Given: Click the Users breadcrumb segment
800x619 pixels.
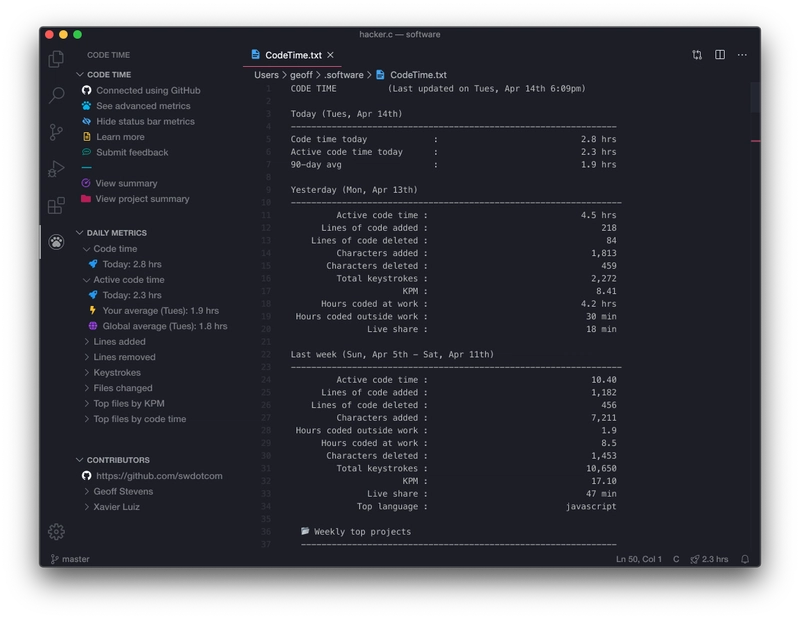Looking at the screenshot, I should pyautogui.click(x=266, y=75).
